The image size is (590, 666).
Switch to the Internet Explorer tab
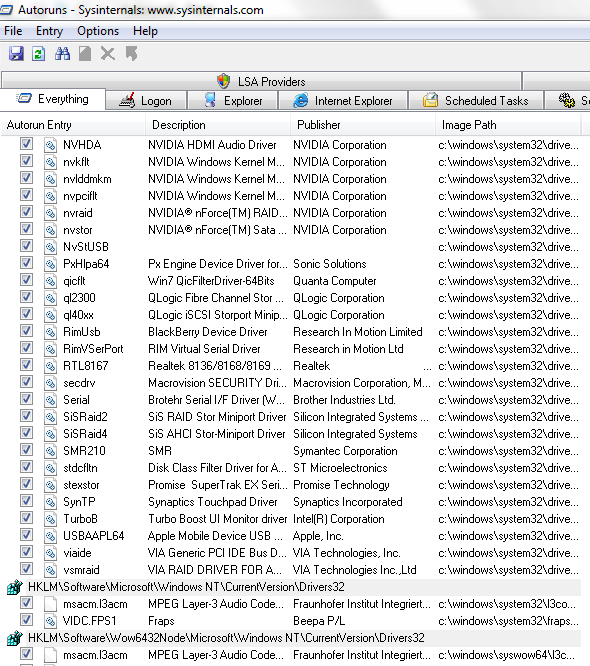[343, 101]
